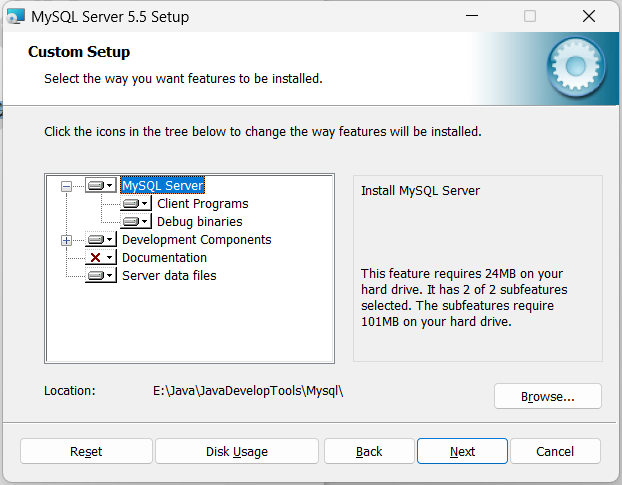Open MySQL Server feature install-option dropdown
Image resolution: width=622 pixels, height=485 pixels.
tap(101, 185)
